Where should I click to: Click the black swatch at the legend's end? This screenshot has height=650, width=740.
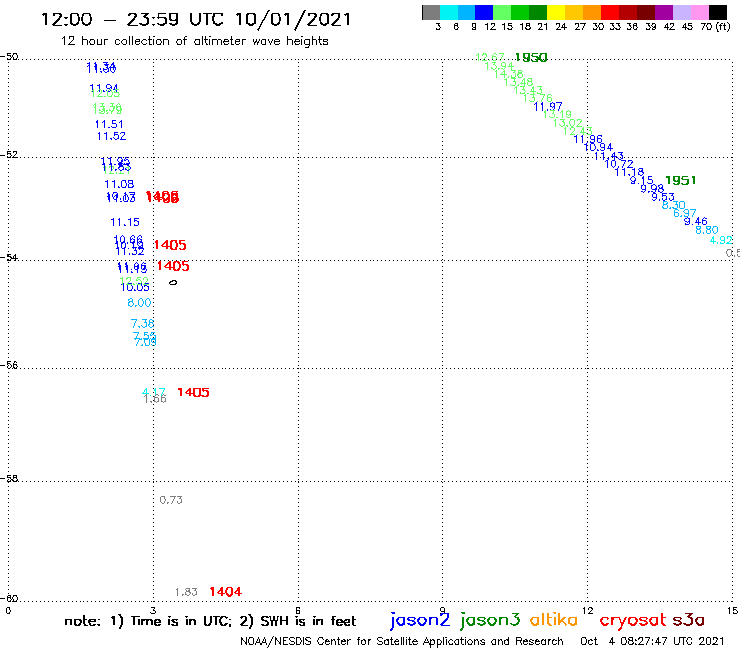717,12
